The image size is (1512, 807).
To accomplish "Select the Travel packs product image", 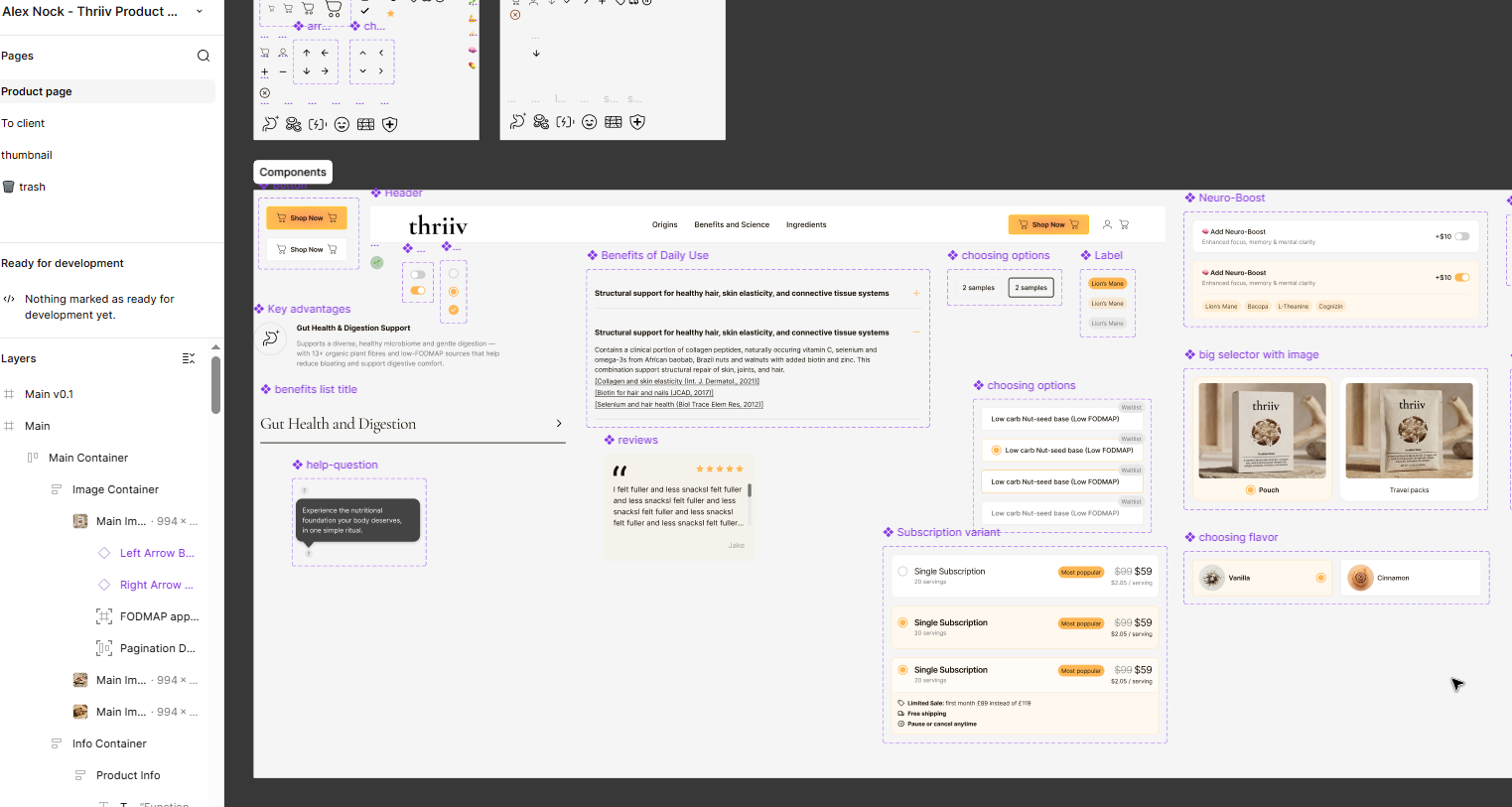I will click(x=1409, y=431).
